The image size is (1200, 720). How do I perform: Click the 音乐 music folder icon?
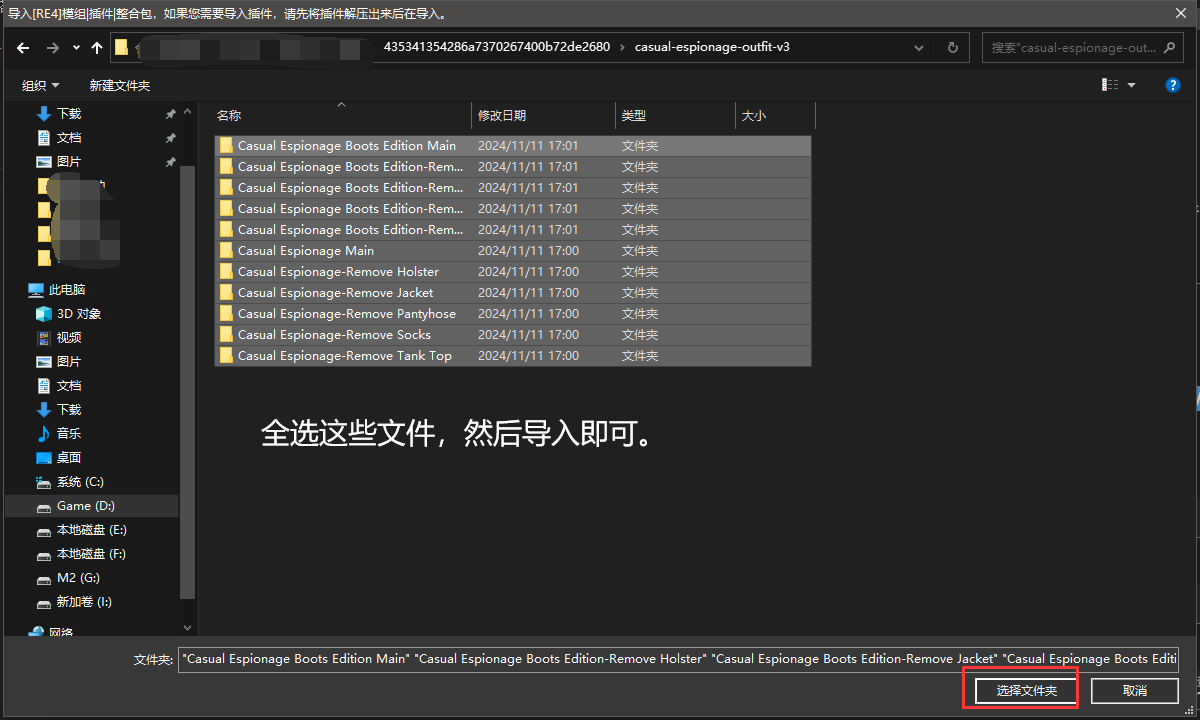44,434
